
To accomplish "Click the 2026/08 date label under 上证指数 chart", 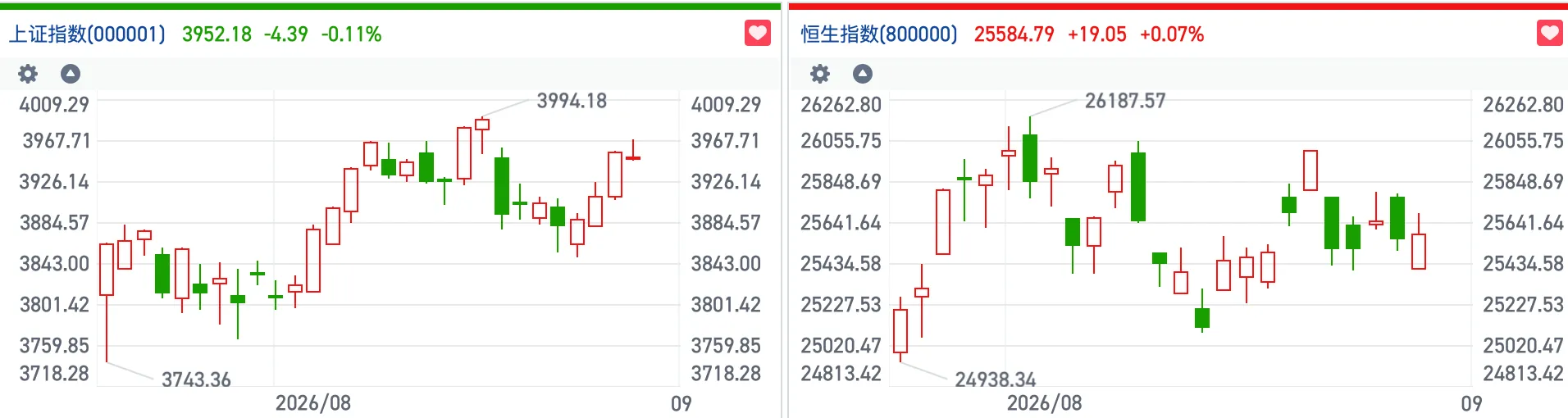I will tap(313, 403).
